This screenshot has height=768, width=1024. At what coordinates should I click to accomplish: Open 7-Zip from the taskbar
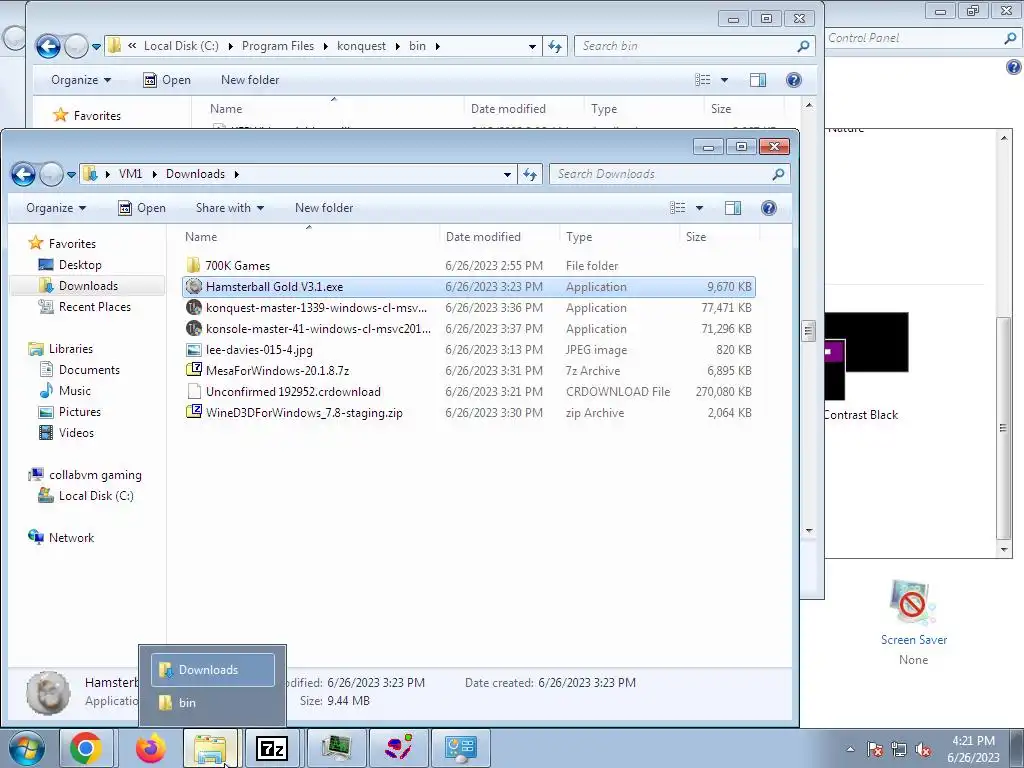(x=272, y=748)
